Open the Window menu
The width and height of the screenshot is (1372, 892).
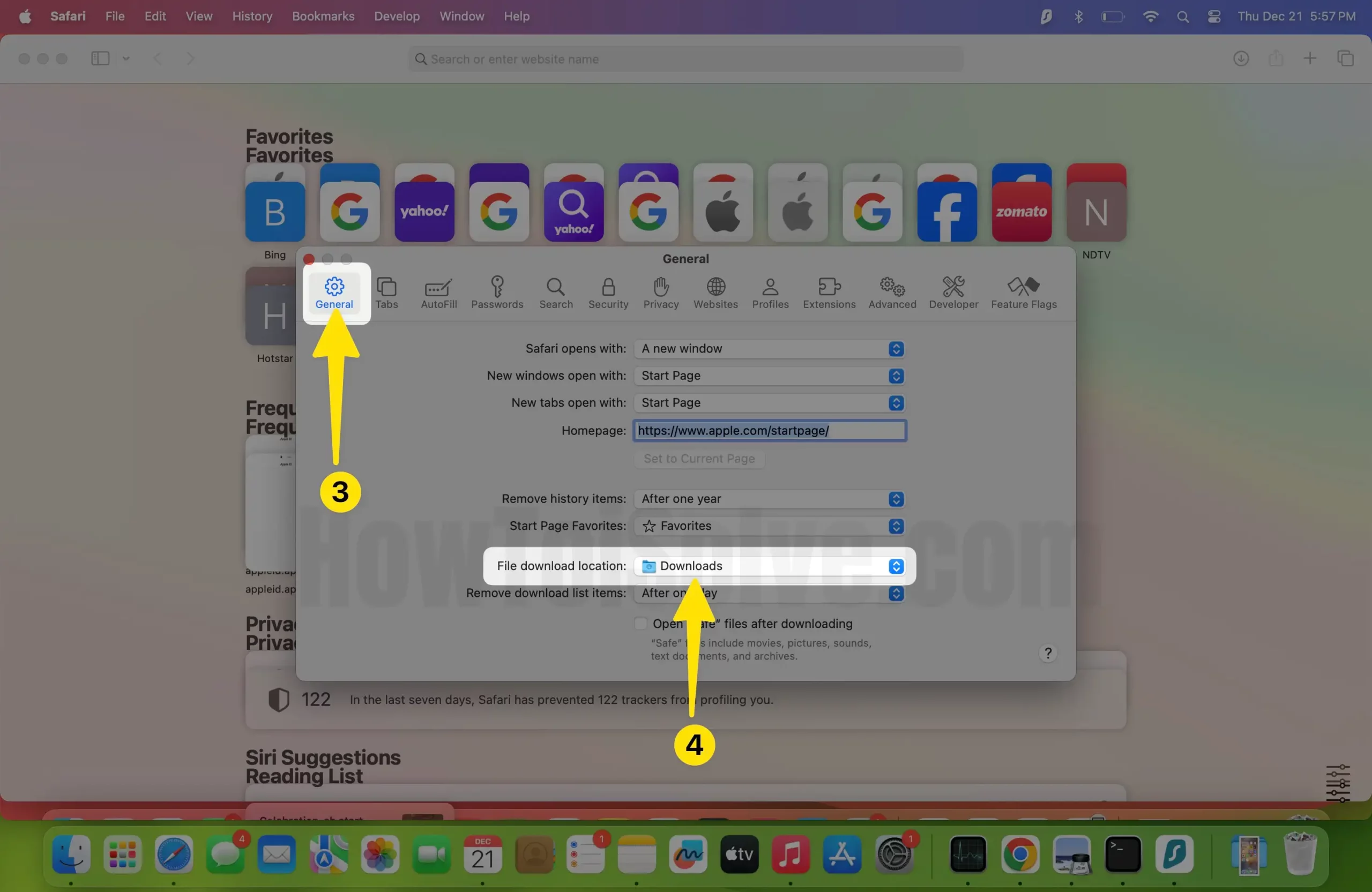point(461,16)
